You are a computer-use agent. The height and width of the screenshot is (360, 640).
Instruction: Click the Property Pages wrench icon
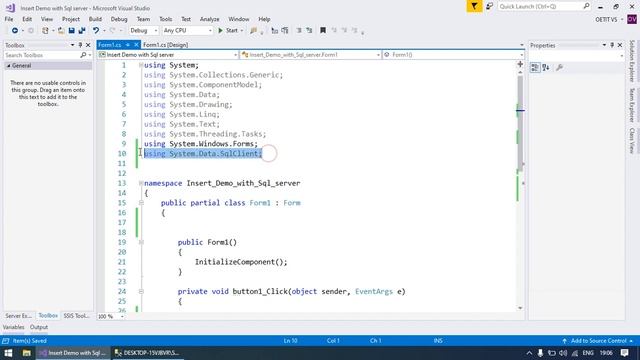tap(560, 67)
